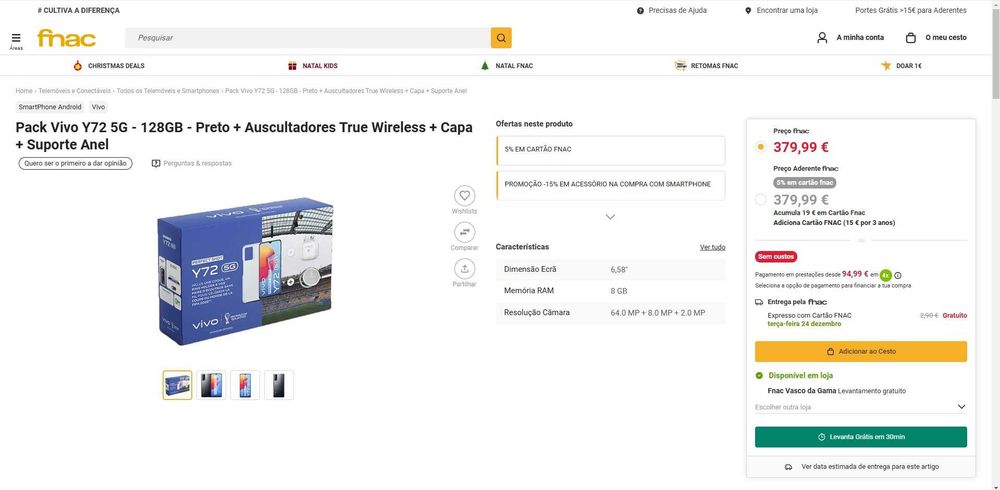
Task: Click Todos os Telemóveis e Smartphones breadcrumb
Action: [x=168, y=91]
